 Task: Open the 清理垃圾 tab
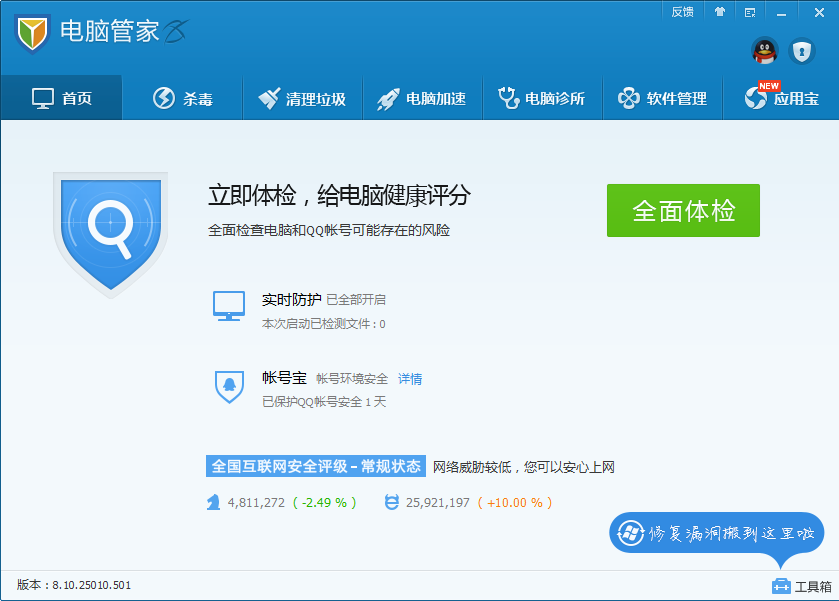(x=302, y=98)
